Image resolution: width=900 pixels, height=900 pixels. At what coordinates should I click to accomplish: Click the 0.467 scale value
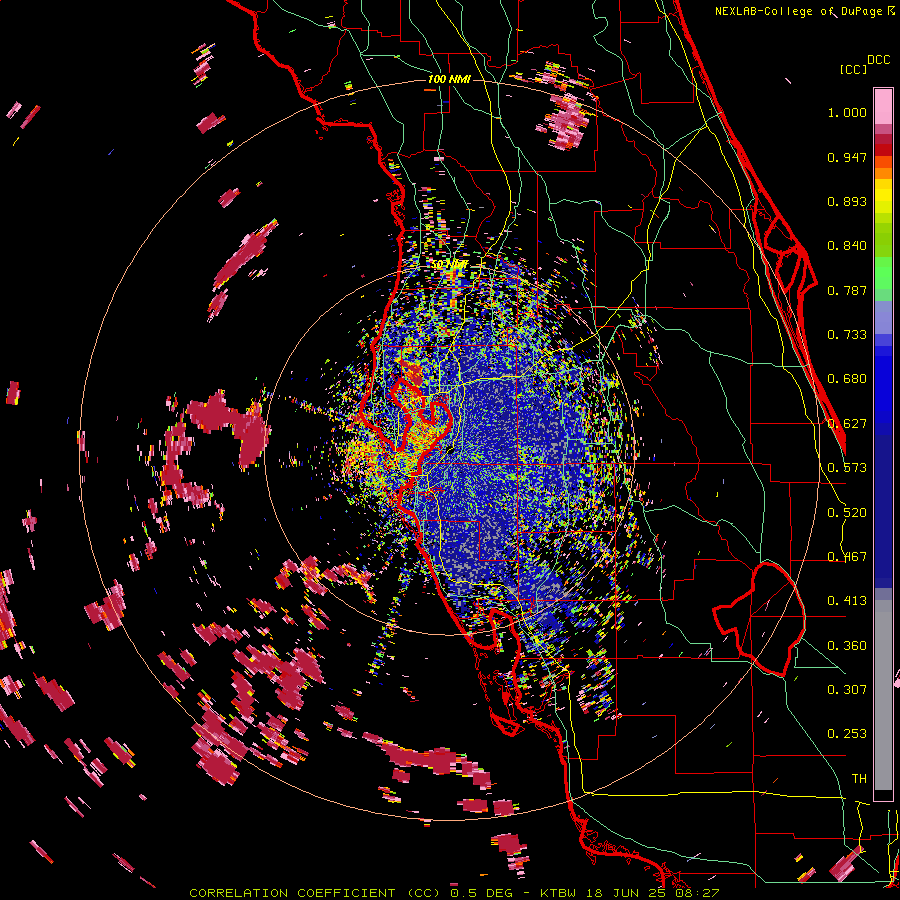point(847,557)
